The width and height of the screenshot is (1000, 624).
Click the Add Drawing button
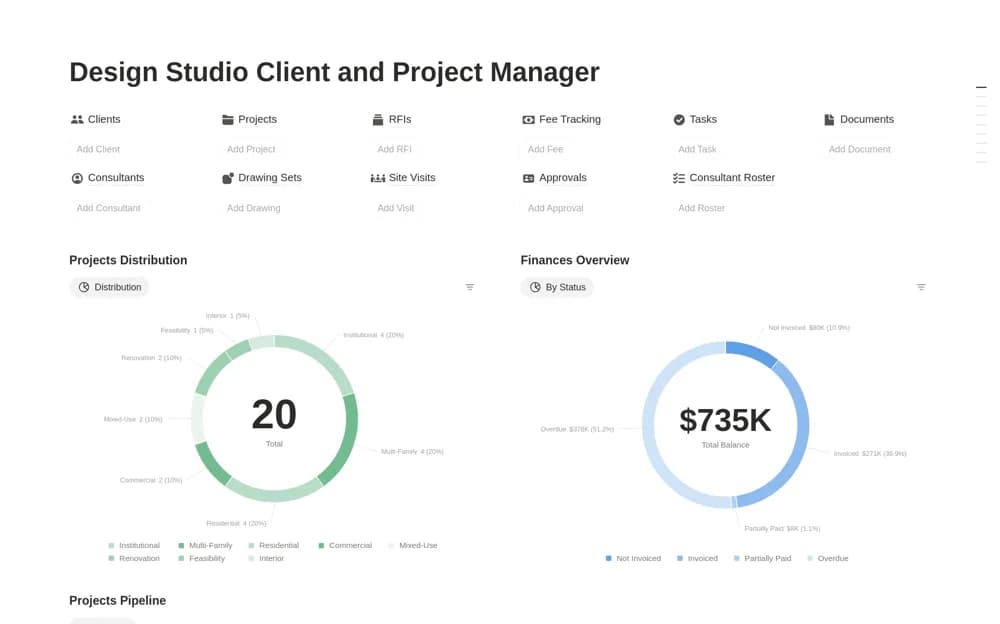[x=254, y=208]
